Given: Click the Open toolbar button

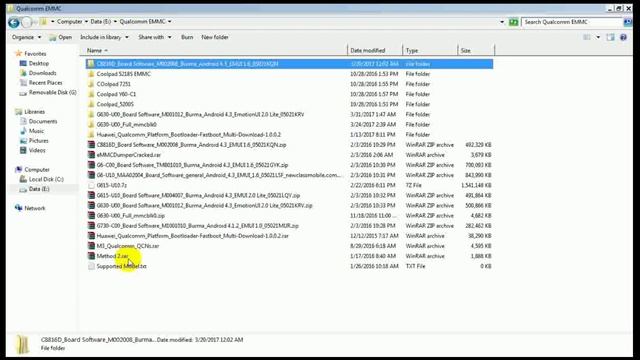Looking at the screenshot, I should (60, 37).
